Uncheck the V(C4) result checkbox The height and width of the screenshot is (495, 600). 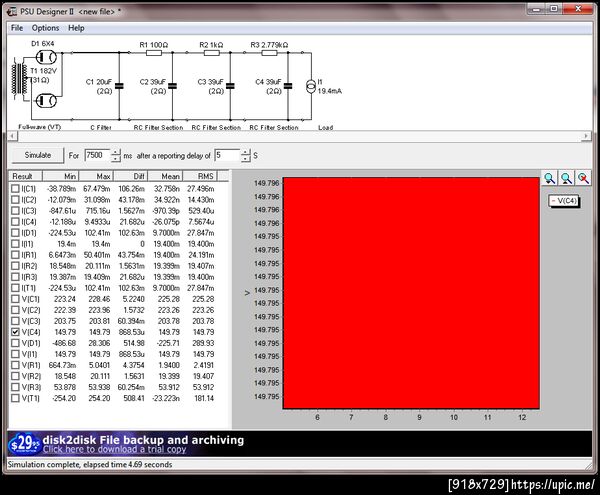tap(15, 332)
